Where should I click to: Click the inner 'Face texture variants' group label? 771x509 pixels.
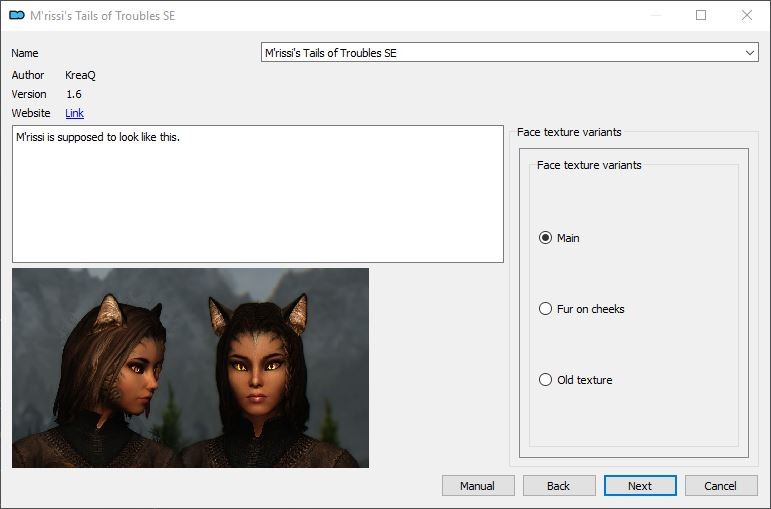589,165
